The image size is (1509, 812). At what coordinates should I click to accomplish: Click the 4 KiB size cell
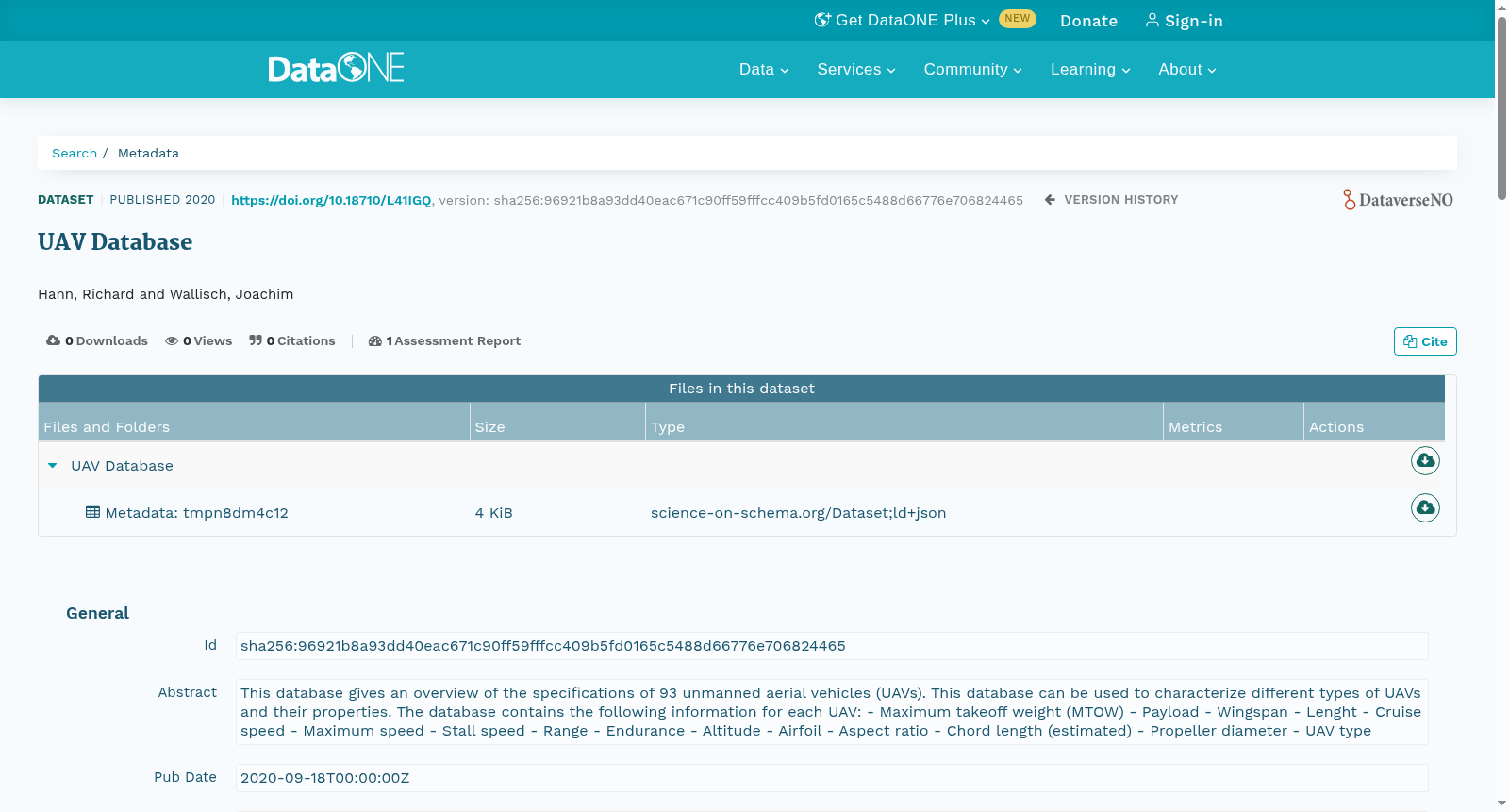click(493, 513)
